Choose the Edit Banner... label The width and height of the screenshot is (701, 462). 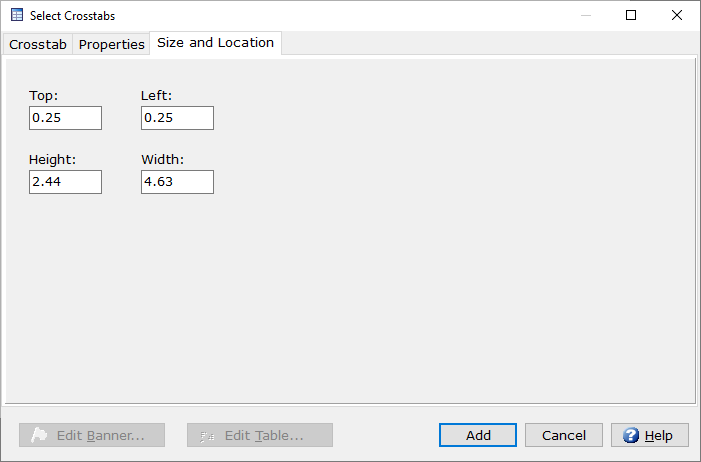coord(101,436)
